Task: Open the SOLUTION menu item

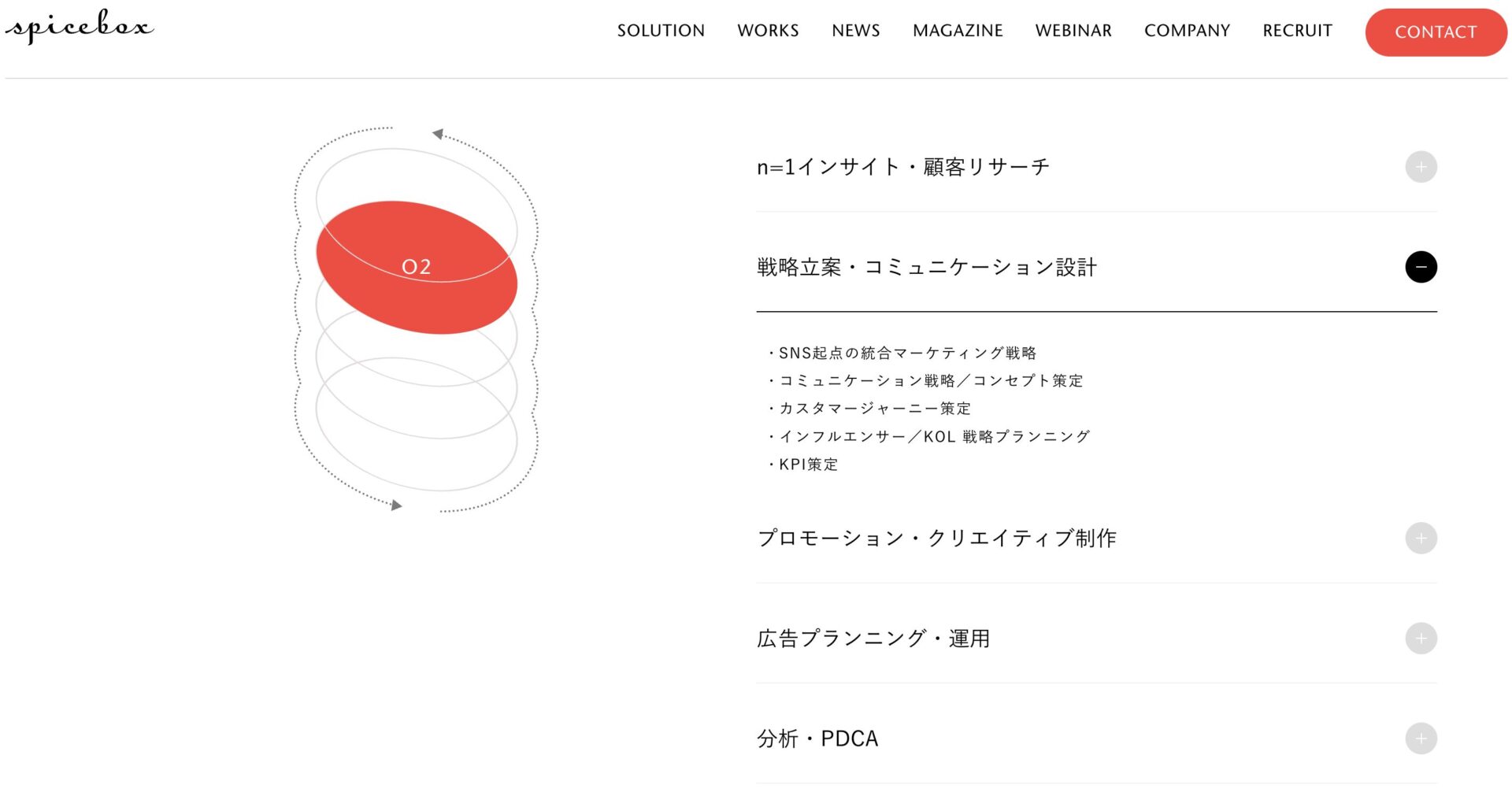Action: coord(661,31)
